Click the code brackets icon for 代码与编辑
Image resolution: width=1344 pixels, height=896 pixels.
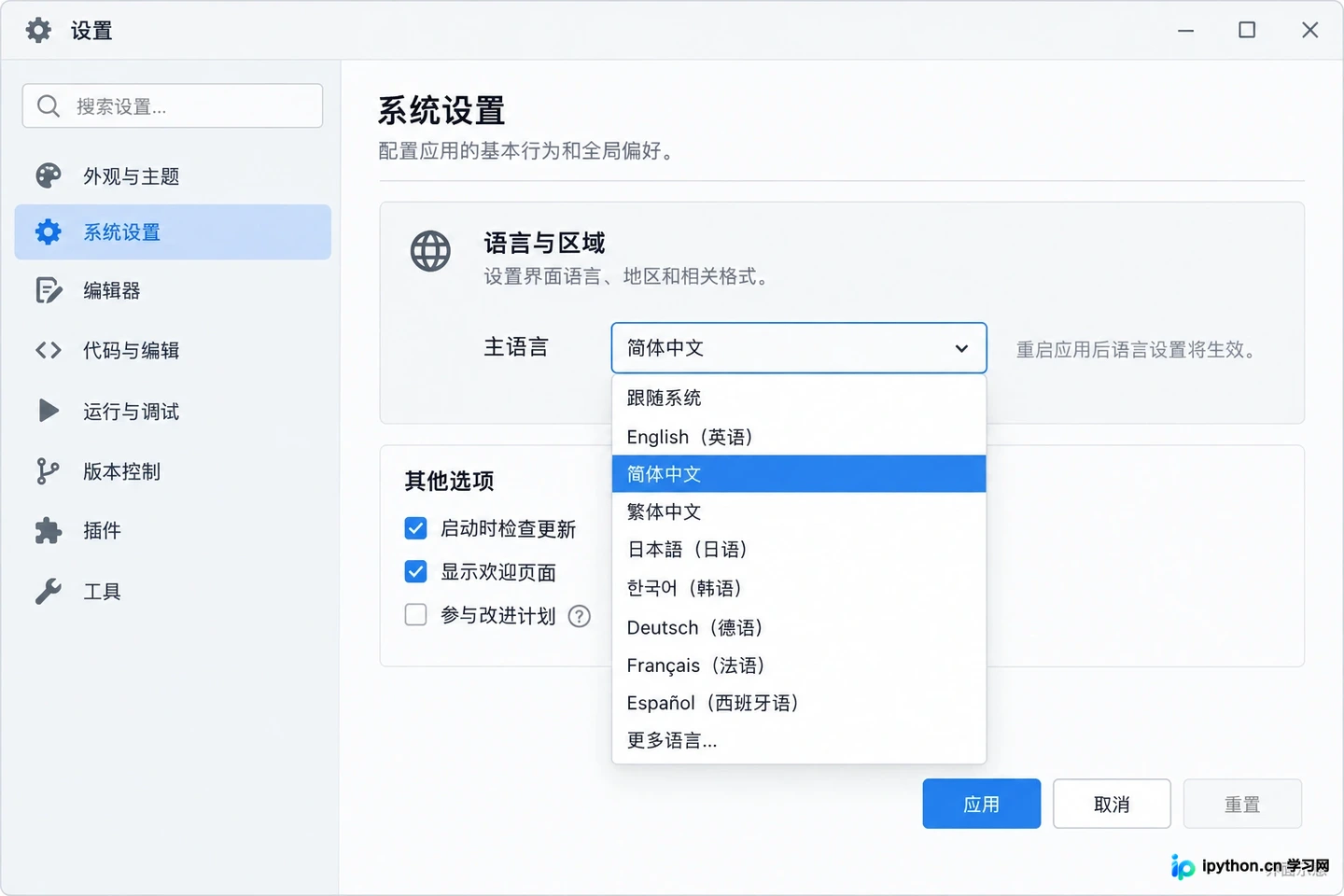pos(49,350)
